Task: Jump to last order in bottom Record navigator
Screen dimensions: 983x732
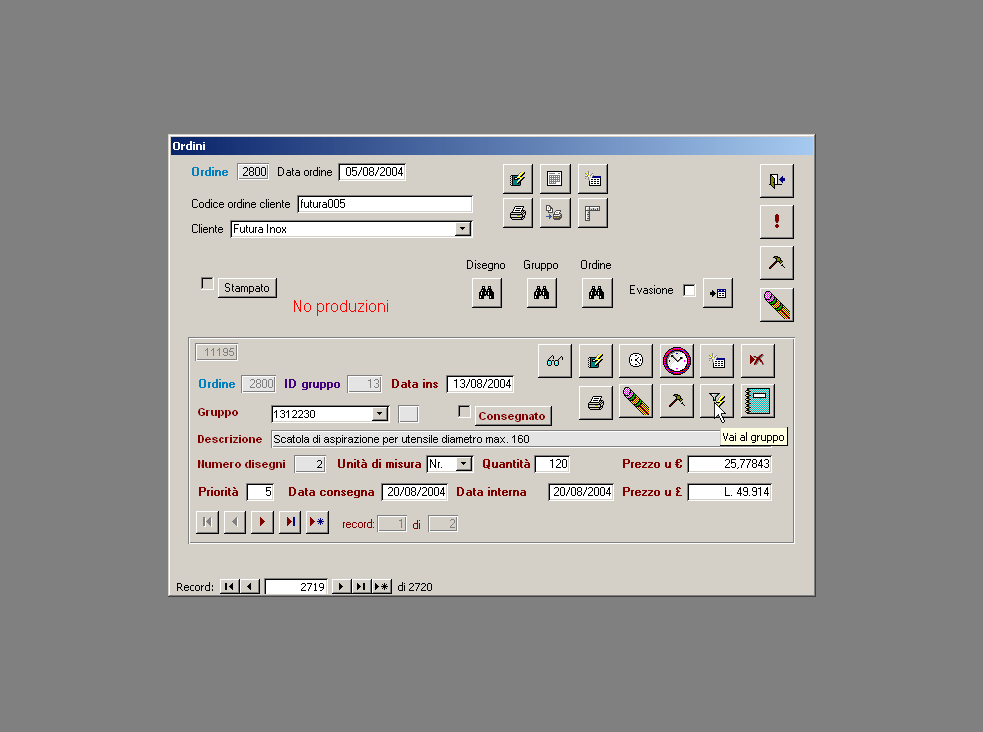Action: point(361,587)
